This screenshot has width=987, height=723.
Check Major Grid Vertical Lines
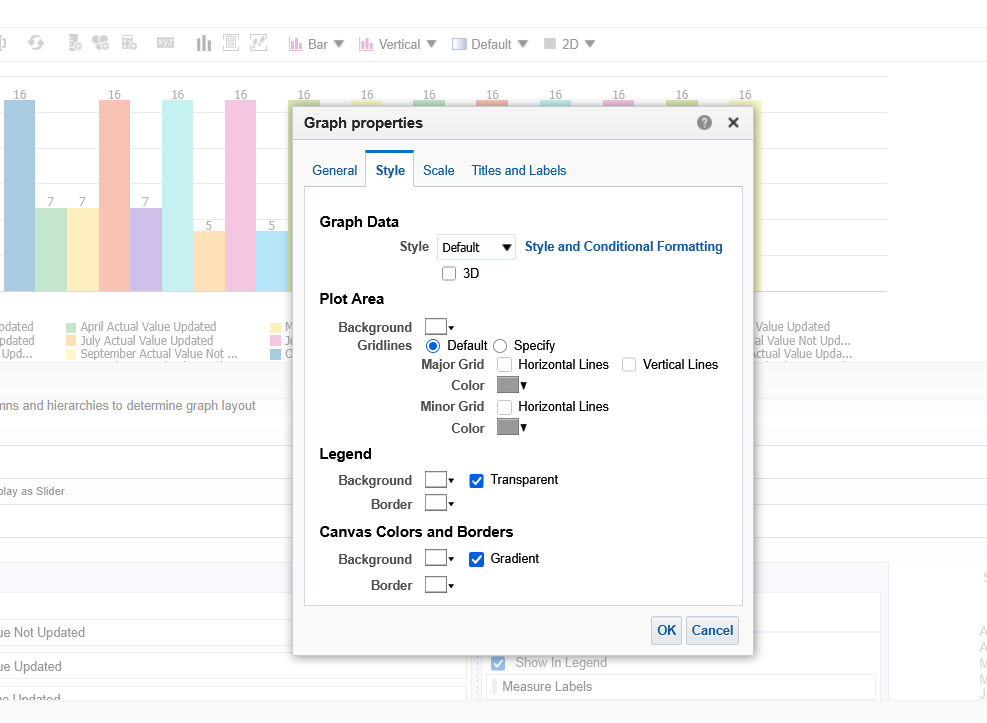click(x=629, y=365)
